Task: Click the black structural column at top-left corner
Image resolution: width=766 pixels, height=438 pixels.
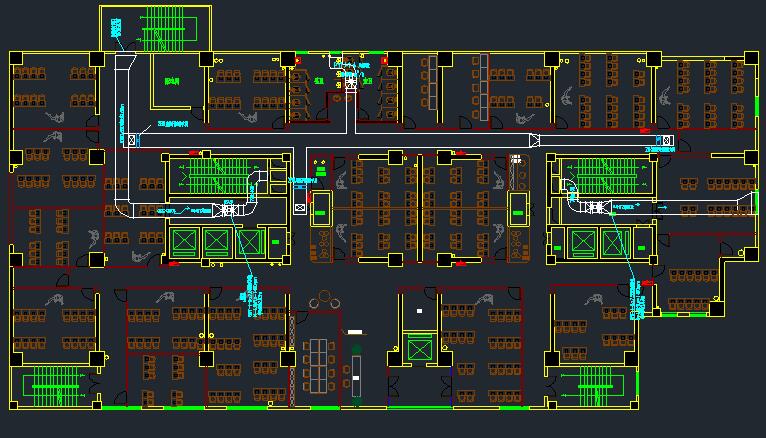Action: (17, 58)
